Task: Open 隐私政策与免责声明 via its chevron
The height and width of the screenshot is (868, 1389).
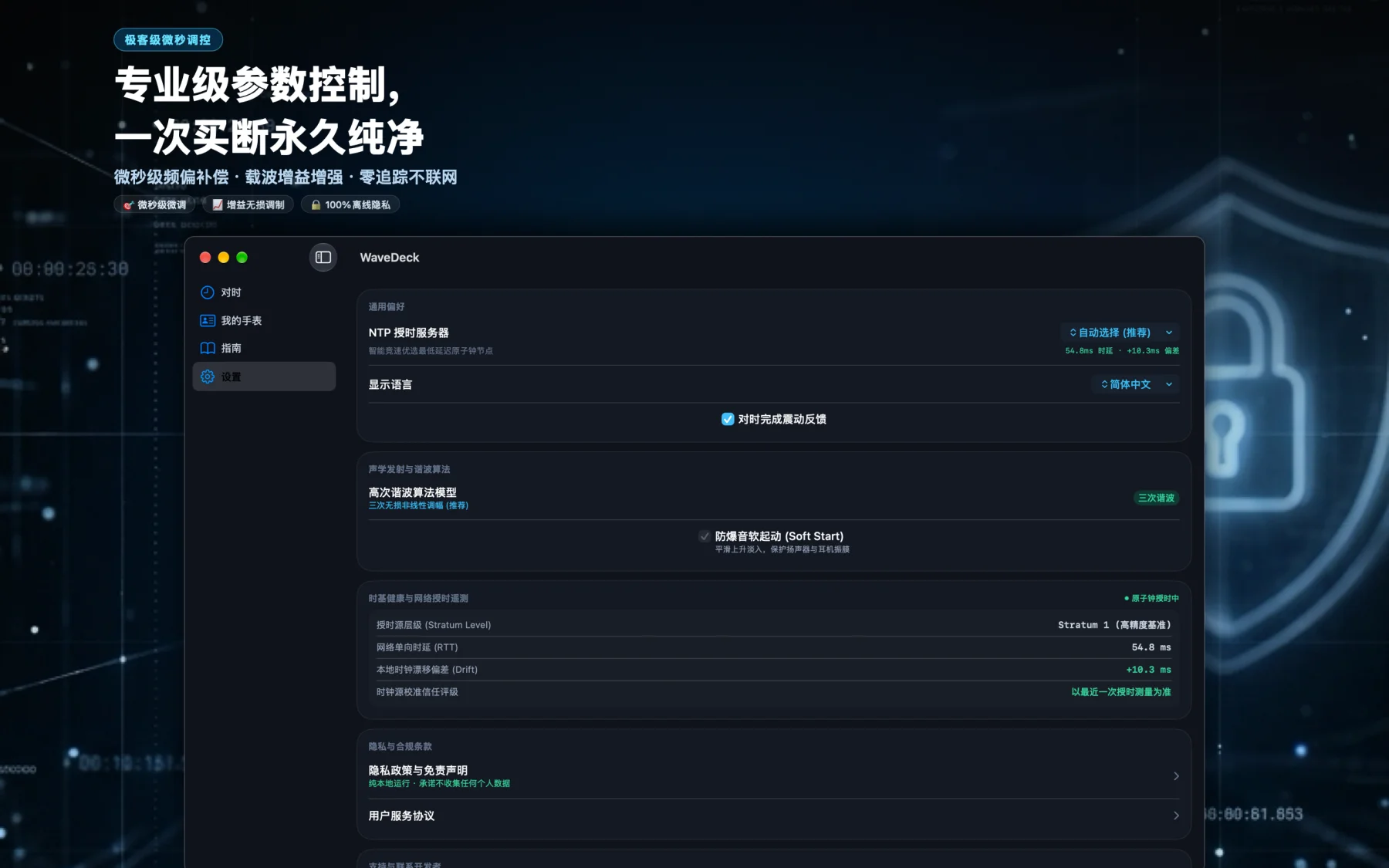Action: [x=1176, y=776]
